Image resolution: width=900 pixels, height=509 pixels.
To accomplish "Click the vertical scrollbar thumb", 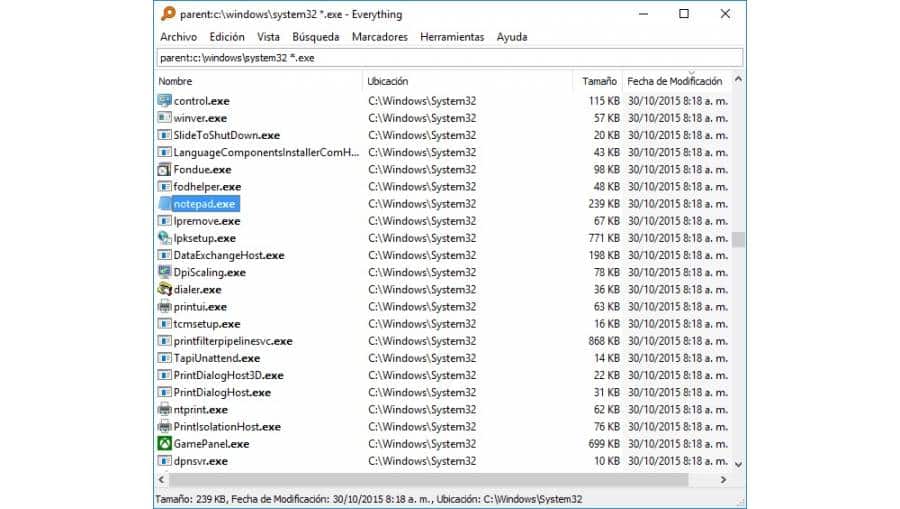I will 738,239.
